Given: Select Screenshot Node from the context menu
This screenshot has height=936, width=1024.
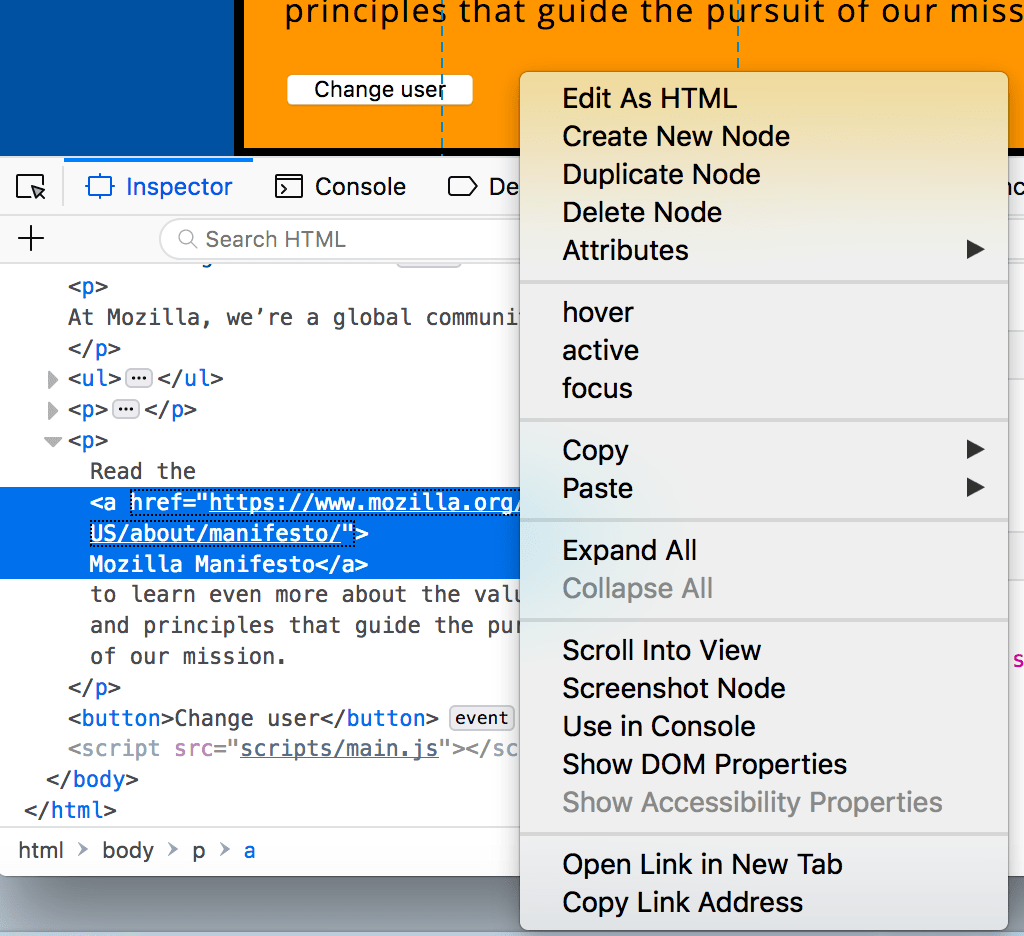Looking at the screenshot, I should coord(674,688).
